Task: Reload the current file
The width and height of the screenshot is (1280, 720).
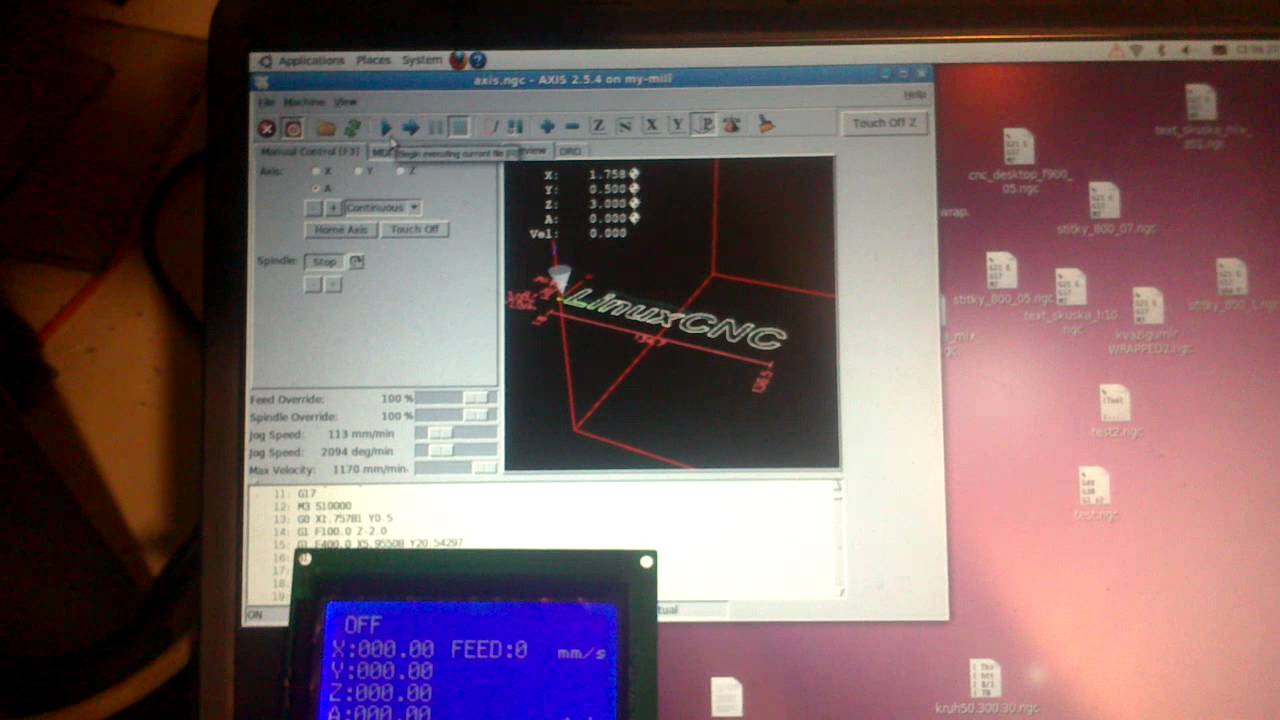Action: 352,128
